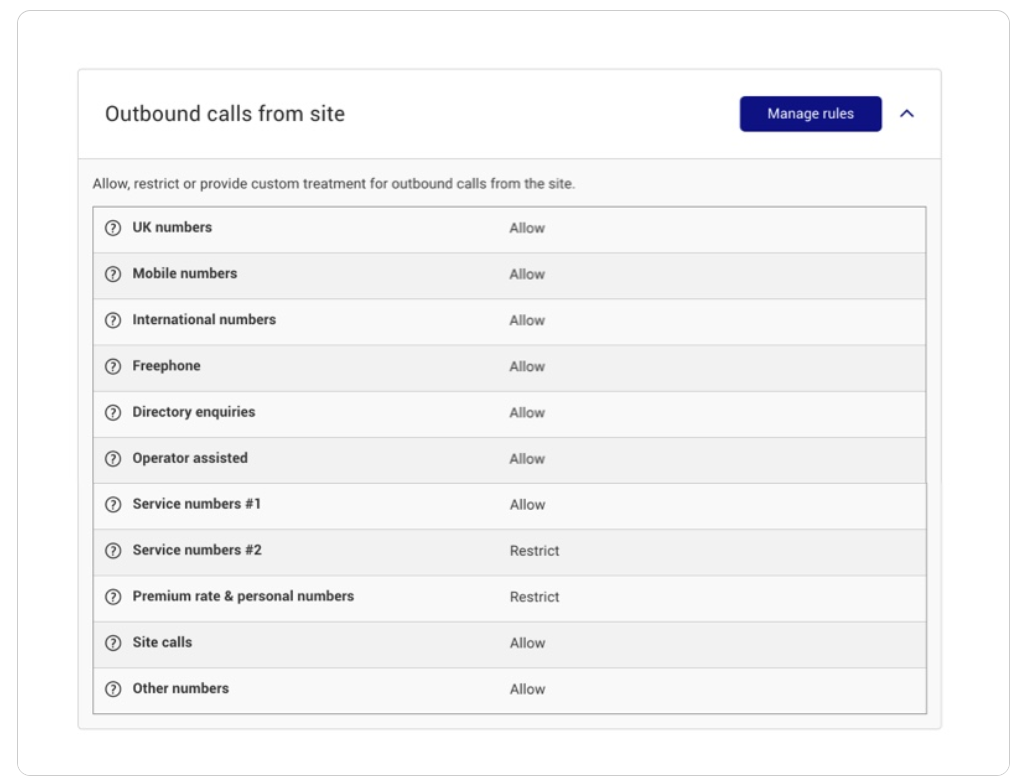Image resolution: width=1031 pixels, height=782 pixels.
Task: Click the Other numbers label
Action: pos(181,689)
